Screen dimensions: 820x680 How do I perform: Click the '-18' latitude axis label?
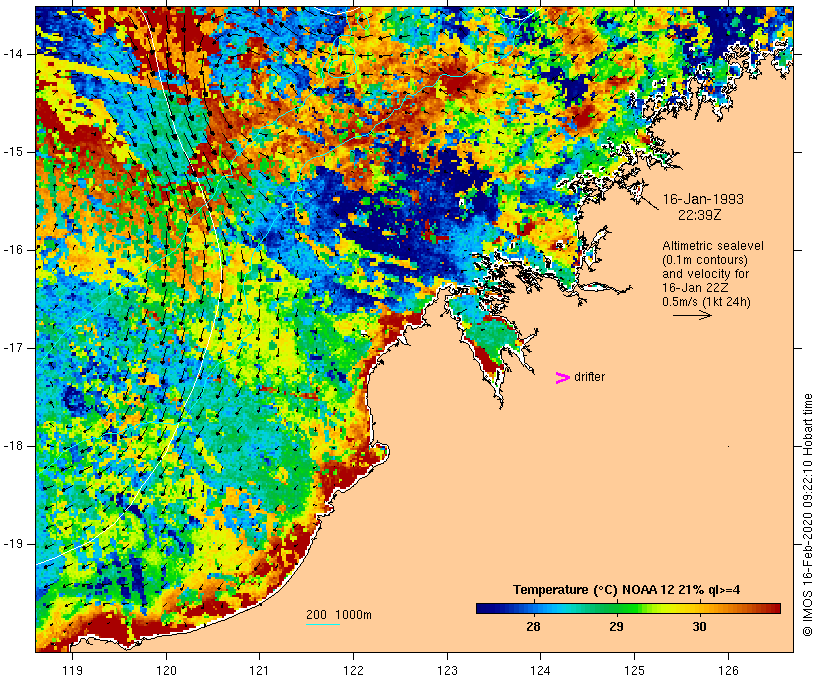tap(13, 446)
